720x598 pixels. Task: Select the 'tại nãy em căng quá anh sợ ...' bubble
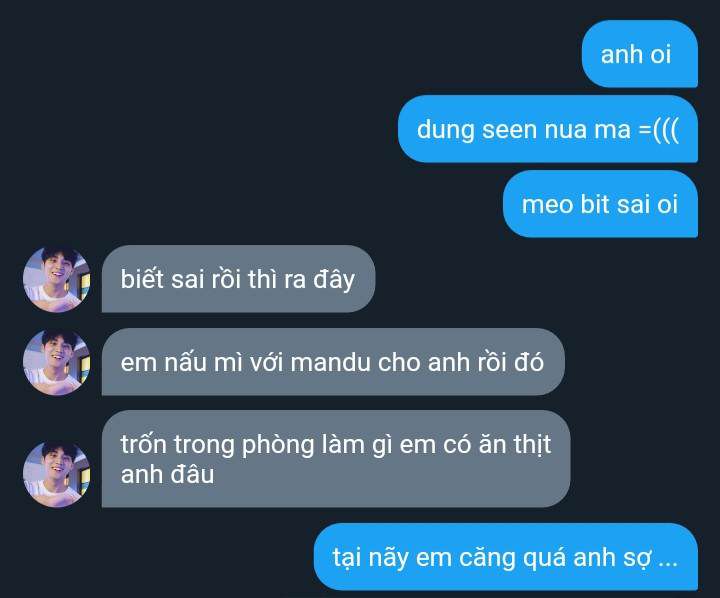506,557
